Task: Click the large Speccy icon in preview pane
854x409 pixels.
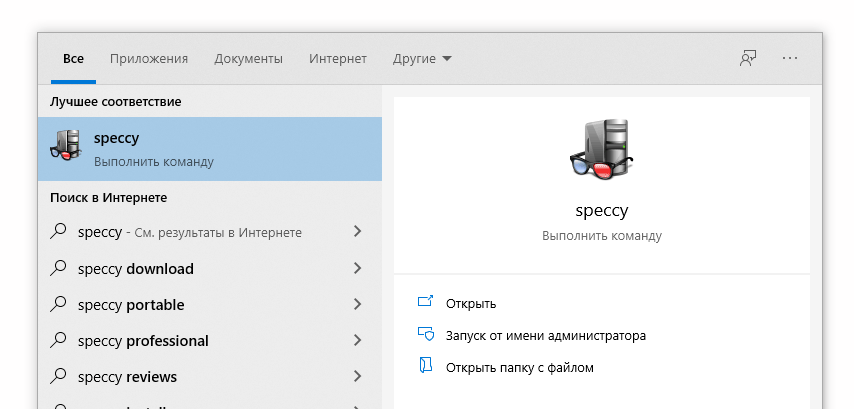Action: (601, 149)
